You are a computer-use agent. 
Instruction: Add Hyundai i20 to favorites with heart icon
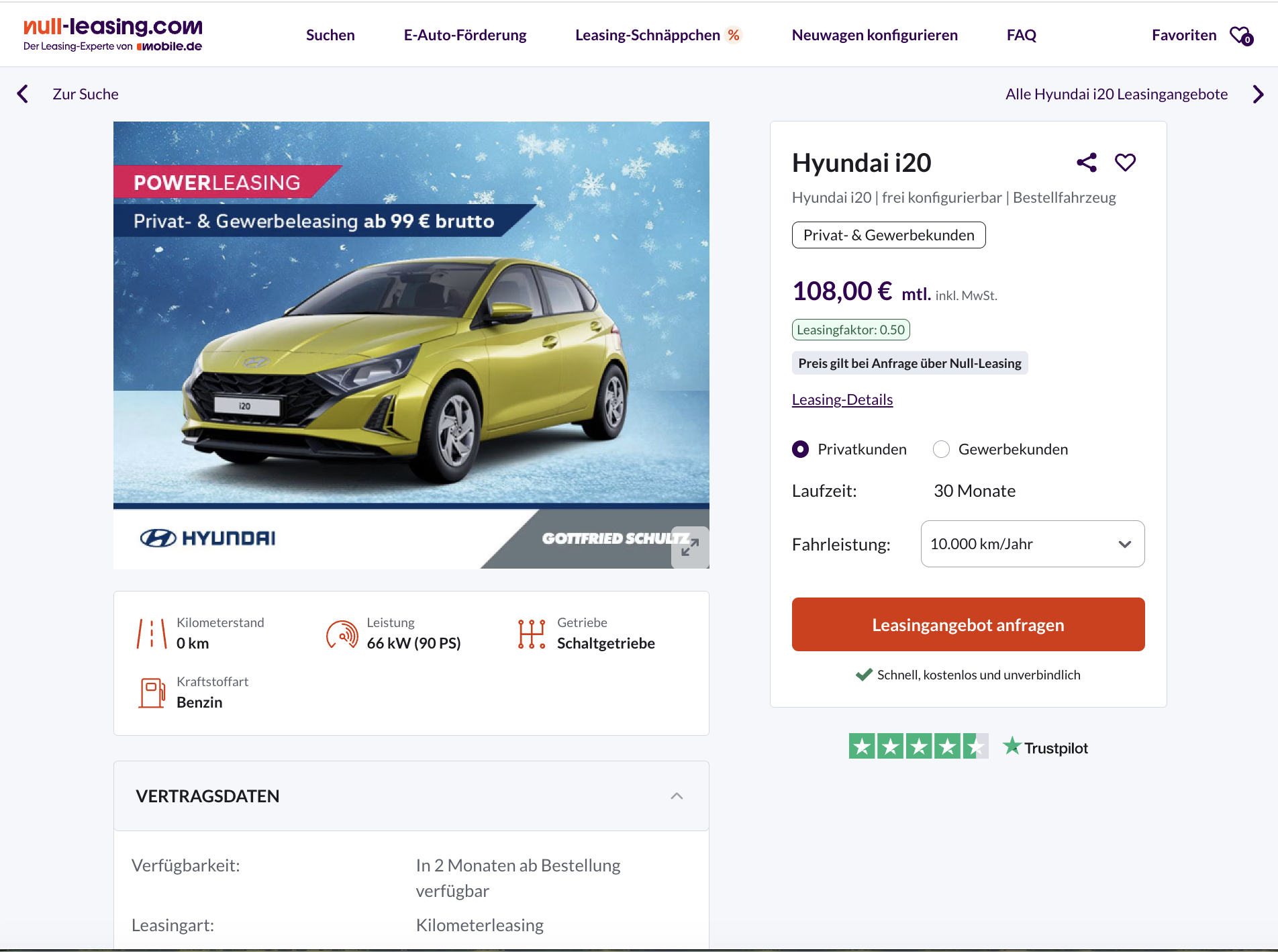(x=1125, y=162)
